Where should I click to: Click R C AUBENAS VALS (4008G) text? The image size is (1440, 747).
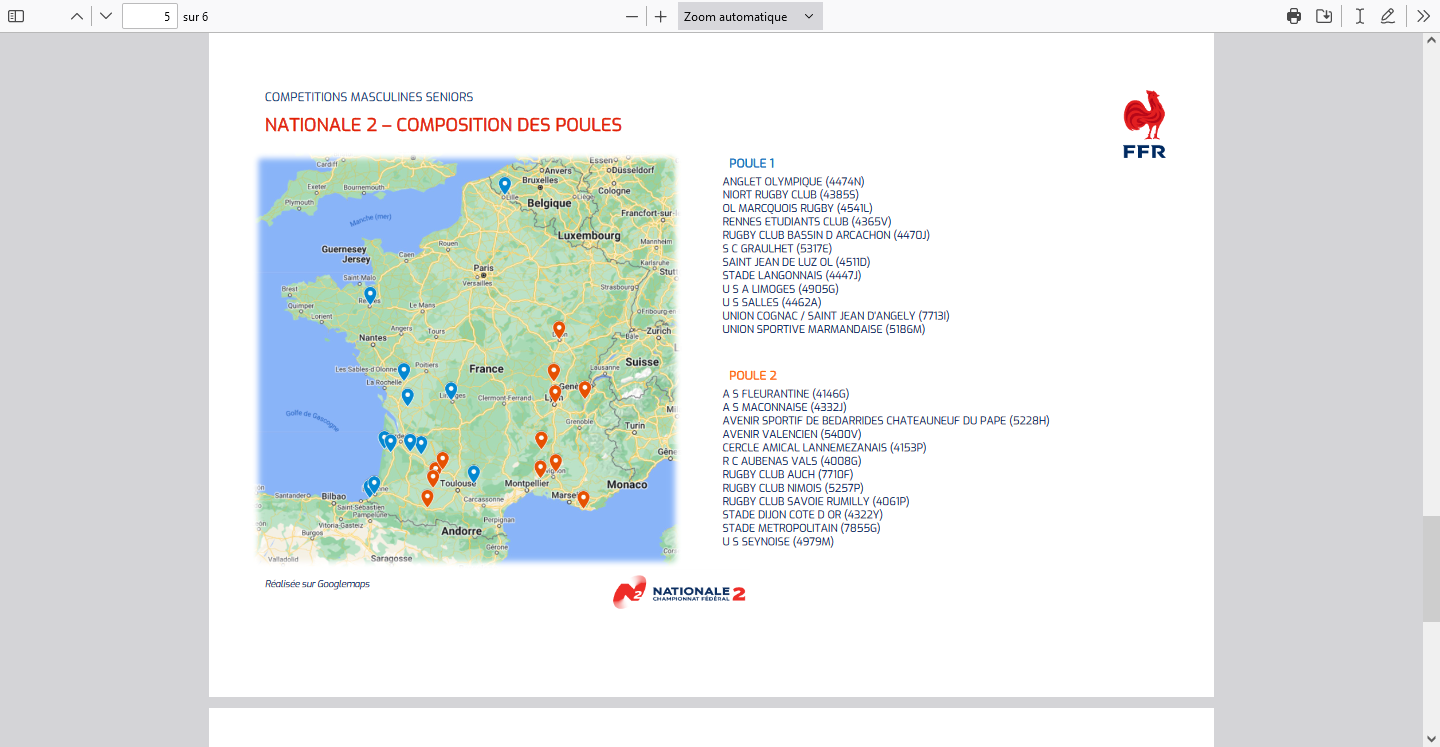tap(791, 462)
